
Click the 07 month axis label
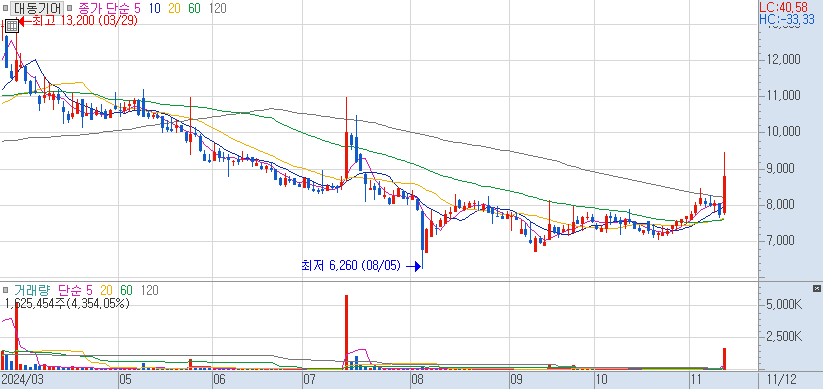tap(310, 380)
